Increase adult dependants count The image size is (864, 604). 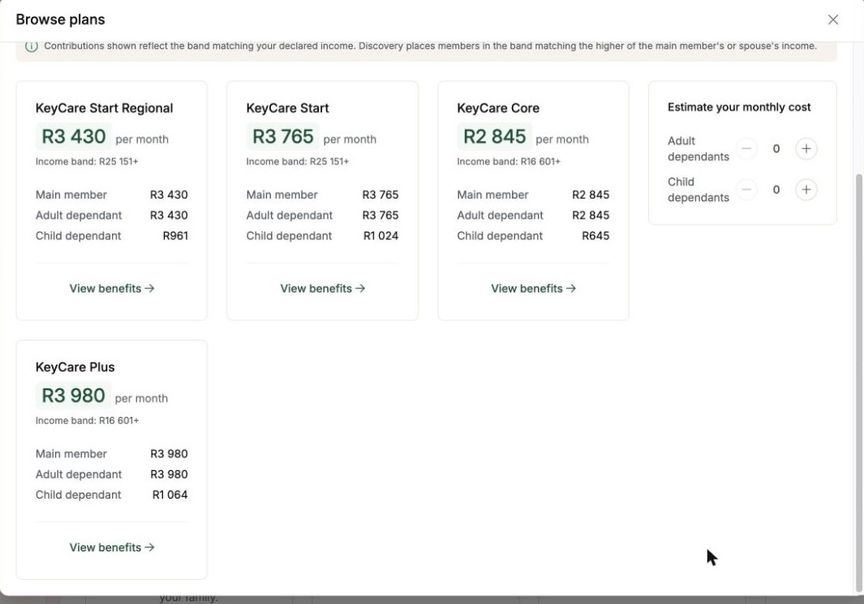(806, 149)
